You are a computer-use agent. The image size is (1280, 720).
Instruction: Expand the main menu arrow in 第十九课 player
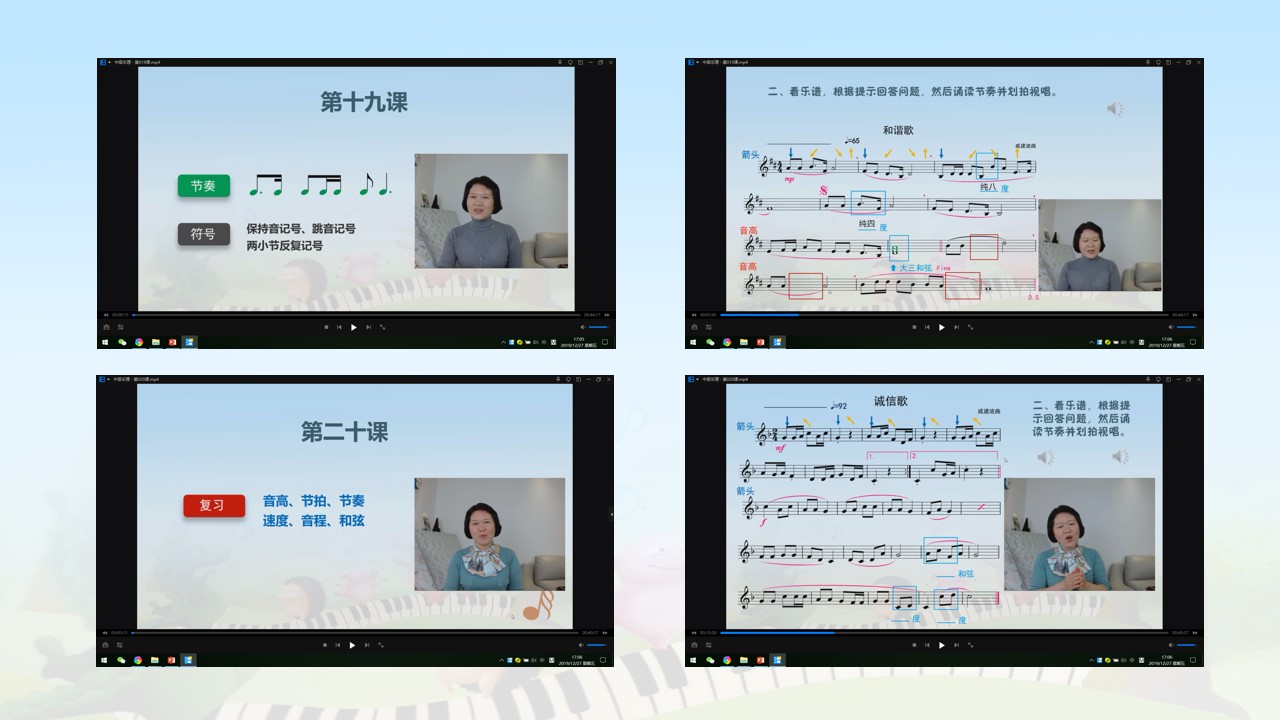coord(109,62)
